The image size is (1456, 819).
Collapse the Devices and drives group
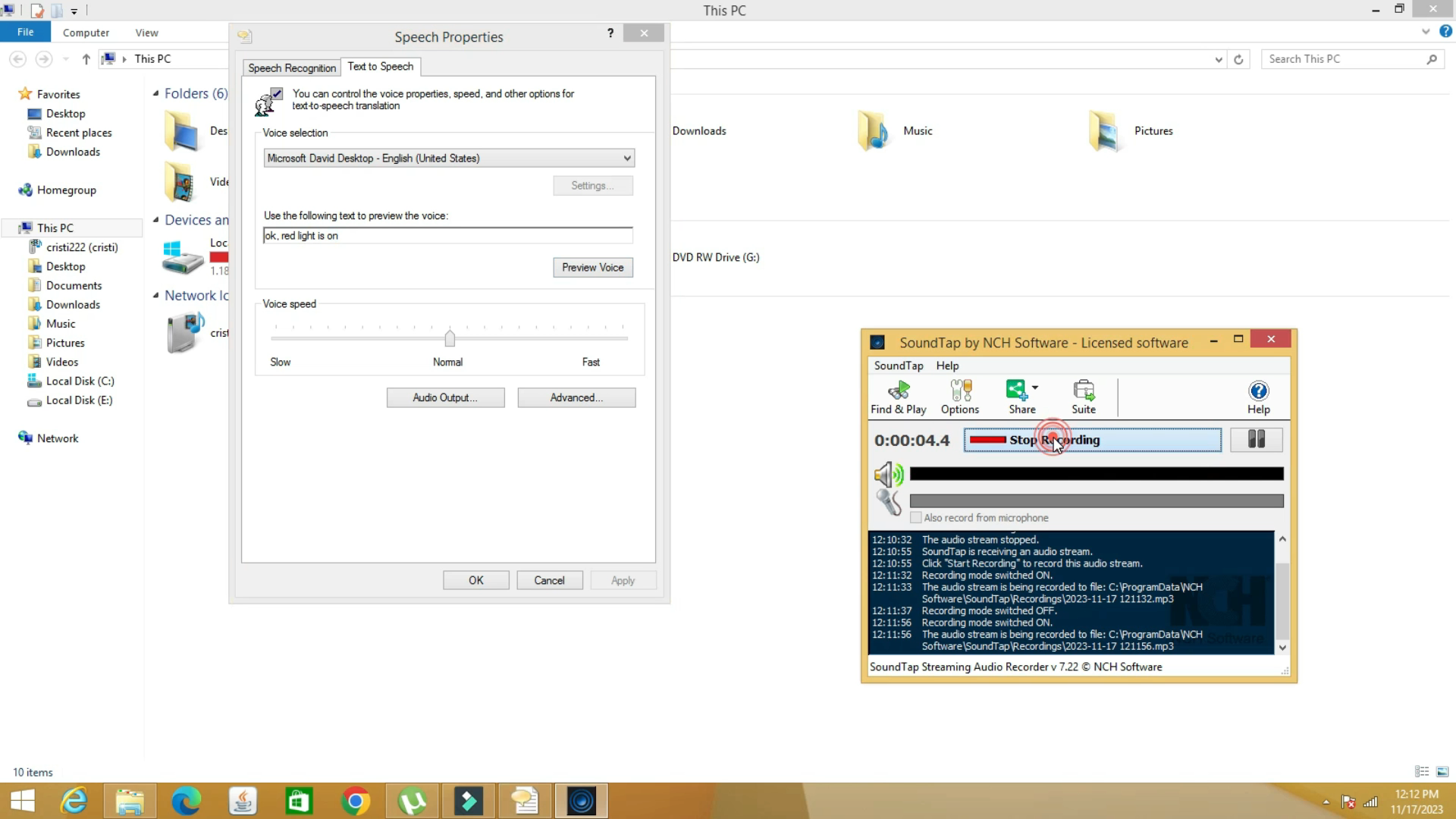point(155,220)
